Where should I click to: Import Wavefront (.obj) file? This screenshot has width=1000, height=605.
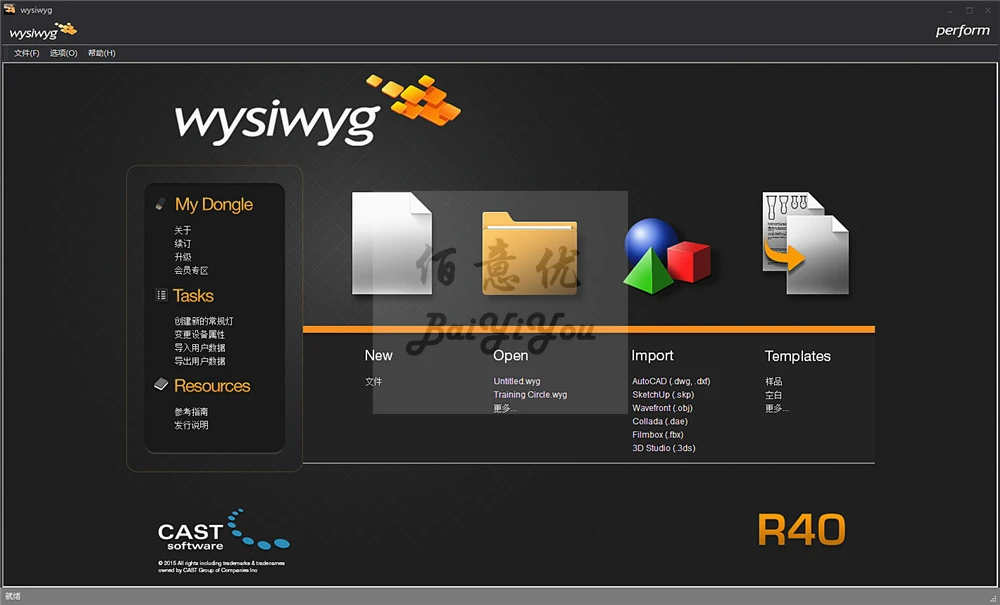click(662, 408)
